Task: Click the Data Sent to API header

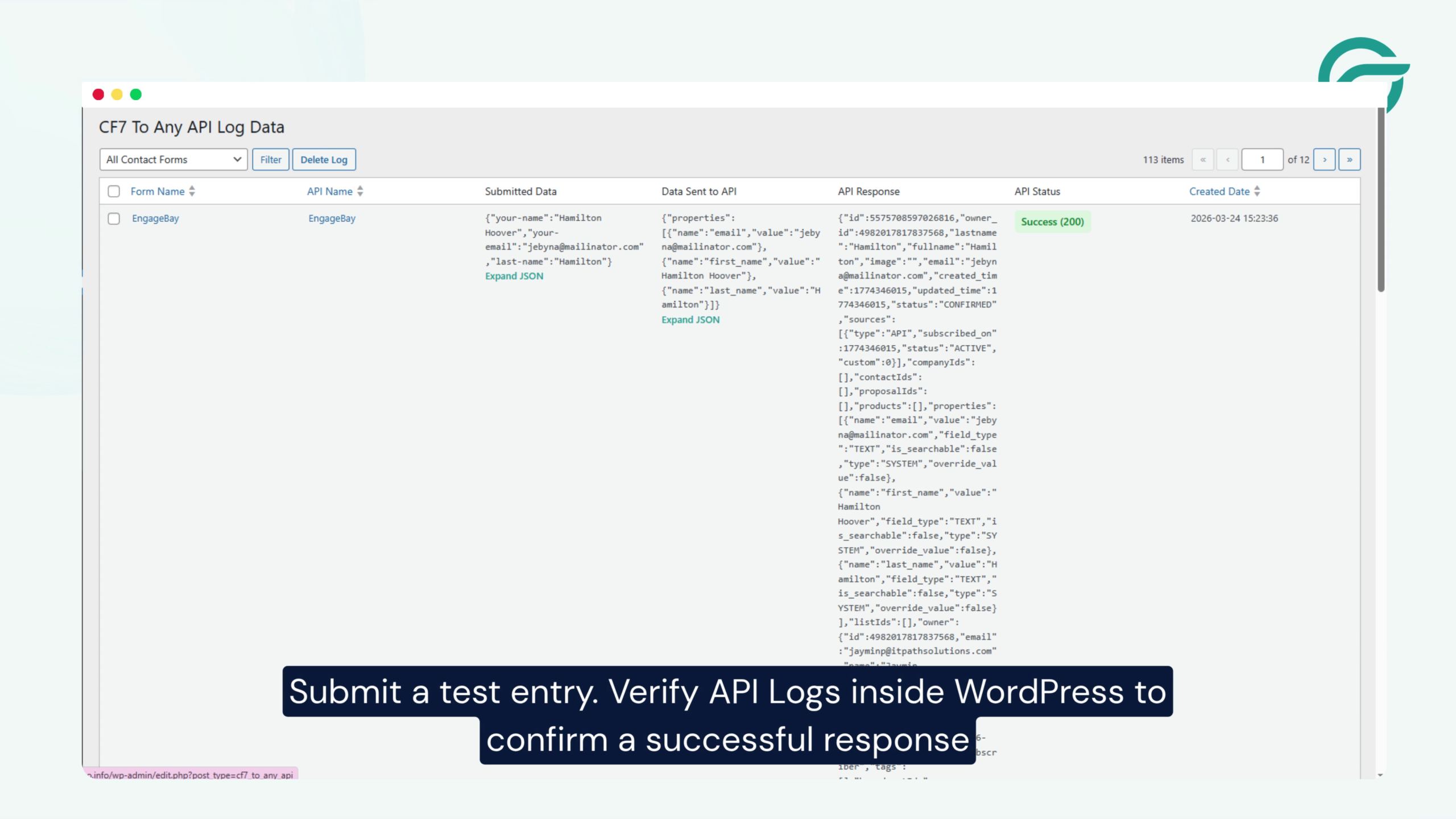Action: point(699,192)
